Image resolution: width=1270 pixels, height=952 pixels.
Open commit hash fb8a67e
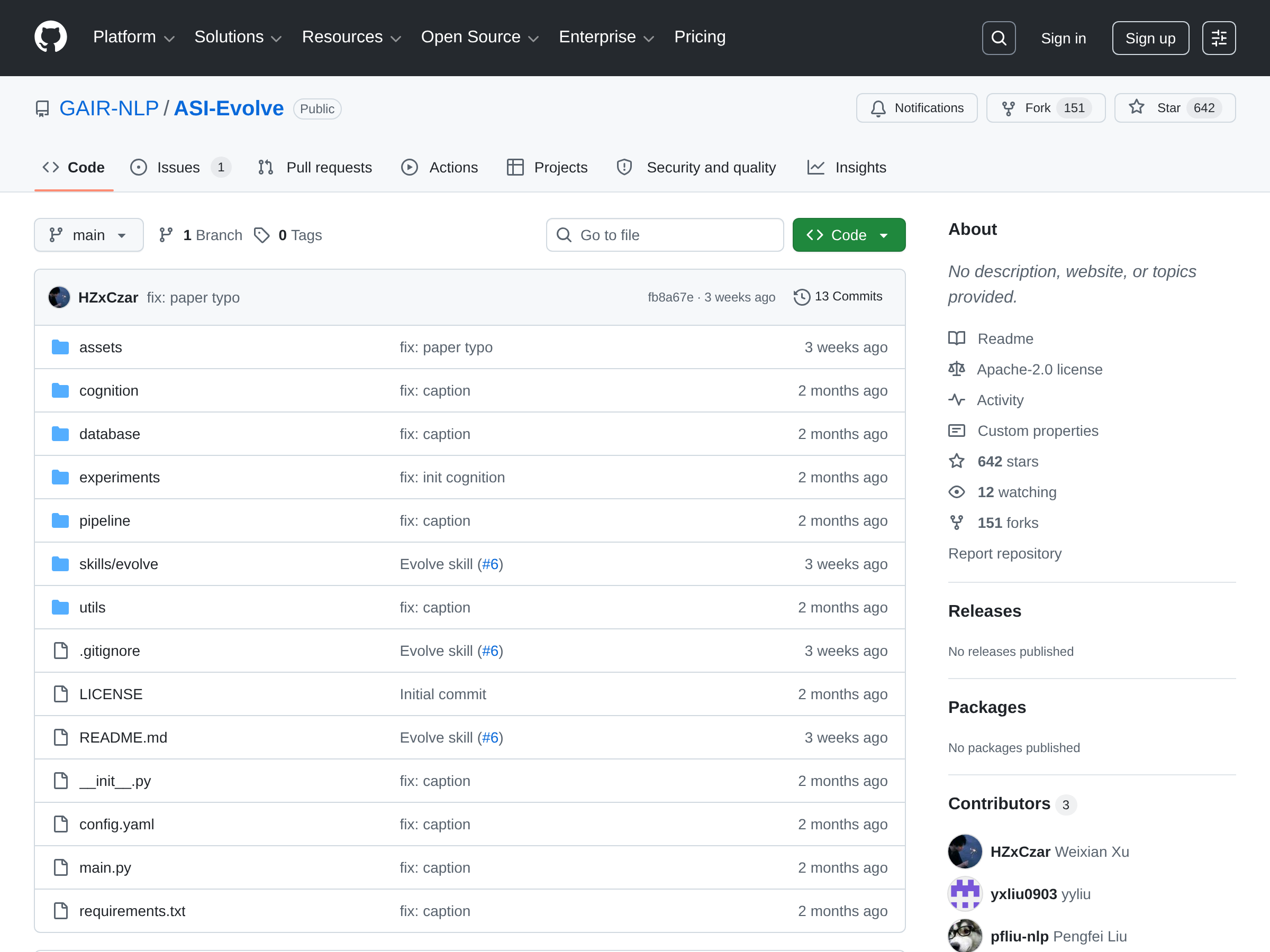coord(670,297)
